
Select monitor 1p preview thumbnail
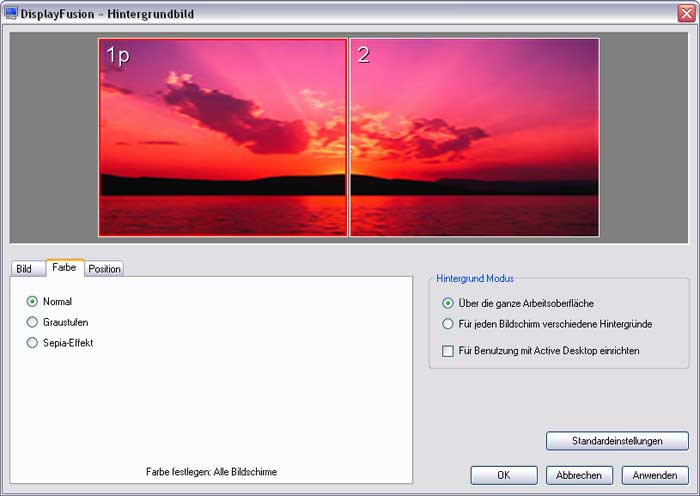pos(223,138)
